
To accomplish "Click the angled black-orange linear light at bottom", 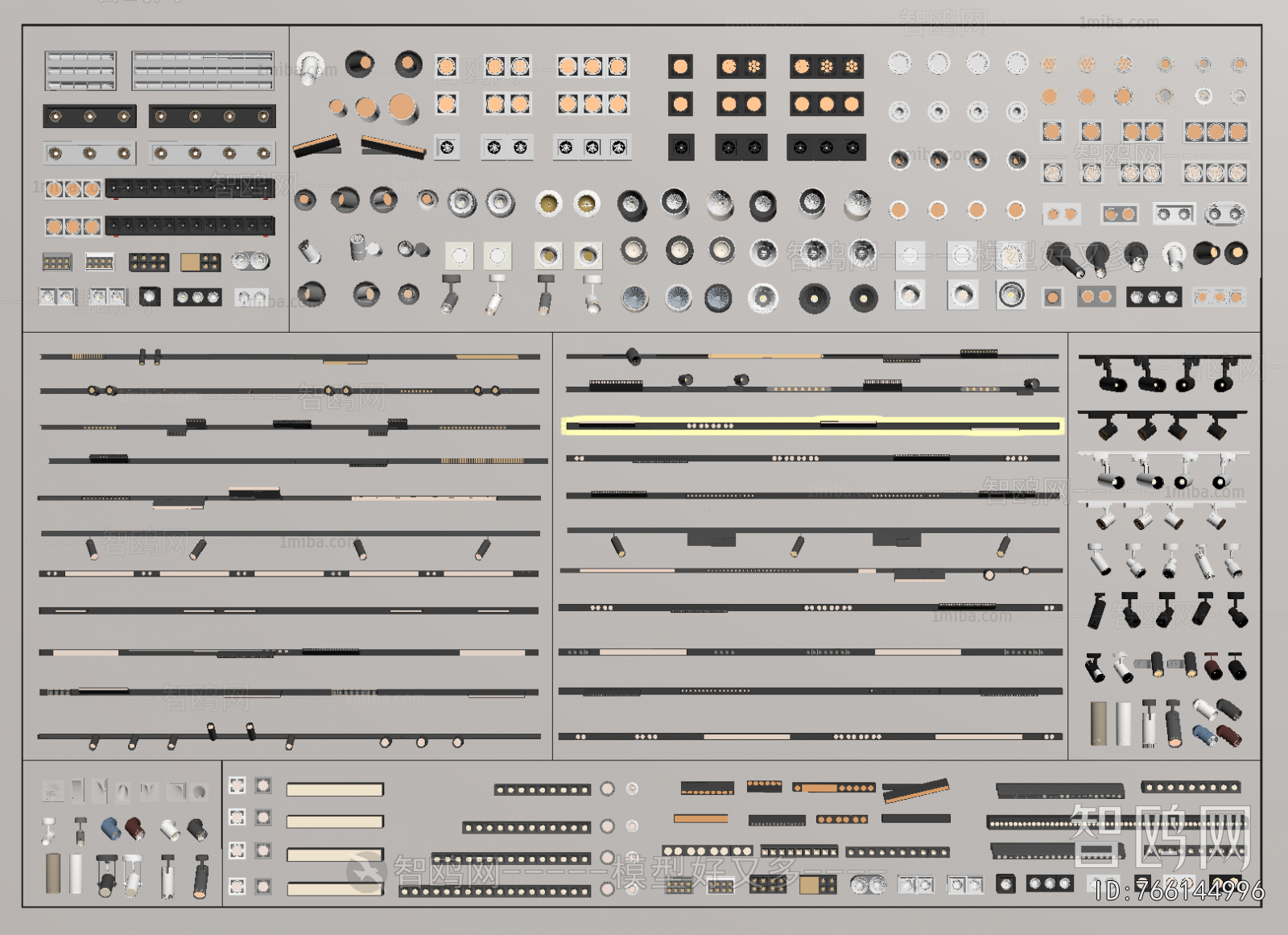I will click(x=915, y=790).
